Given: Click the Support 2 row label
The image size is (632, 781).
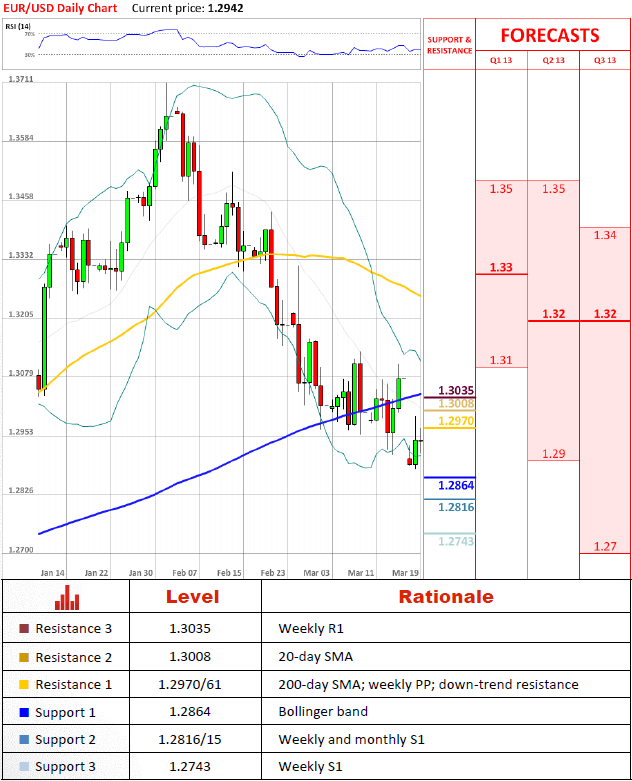Looking at the screenshot, I should [65, 740].
